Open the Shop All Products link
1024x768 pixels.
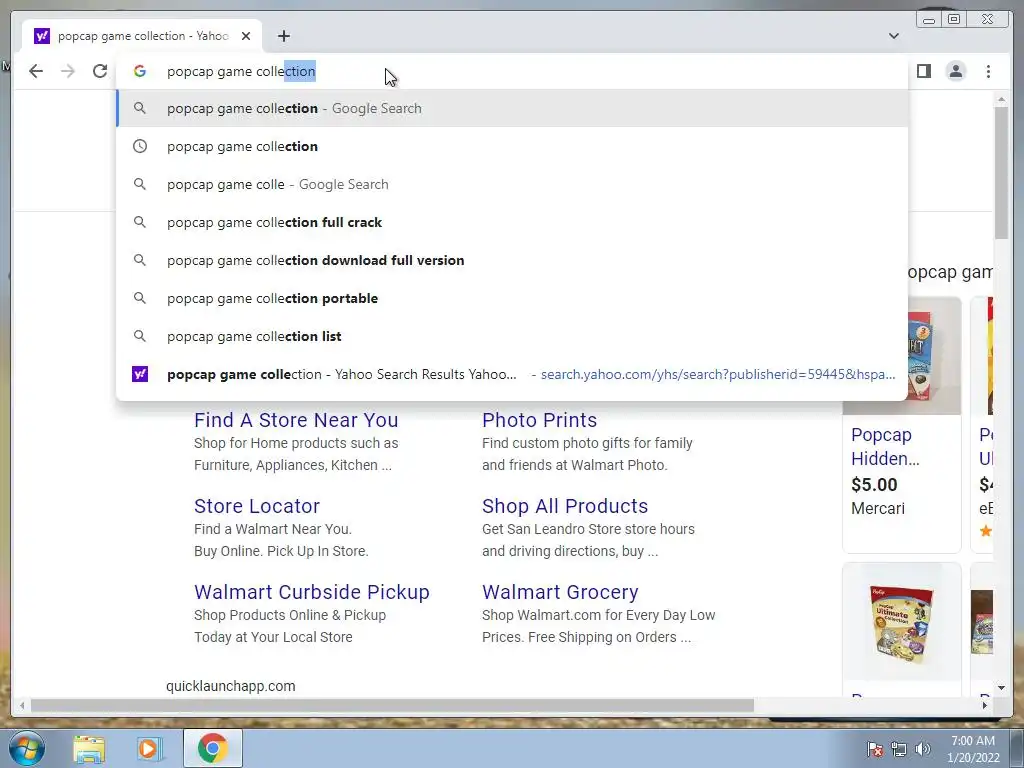click(565, 506)
